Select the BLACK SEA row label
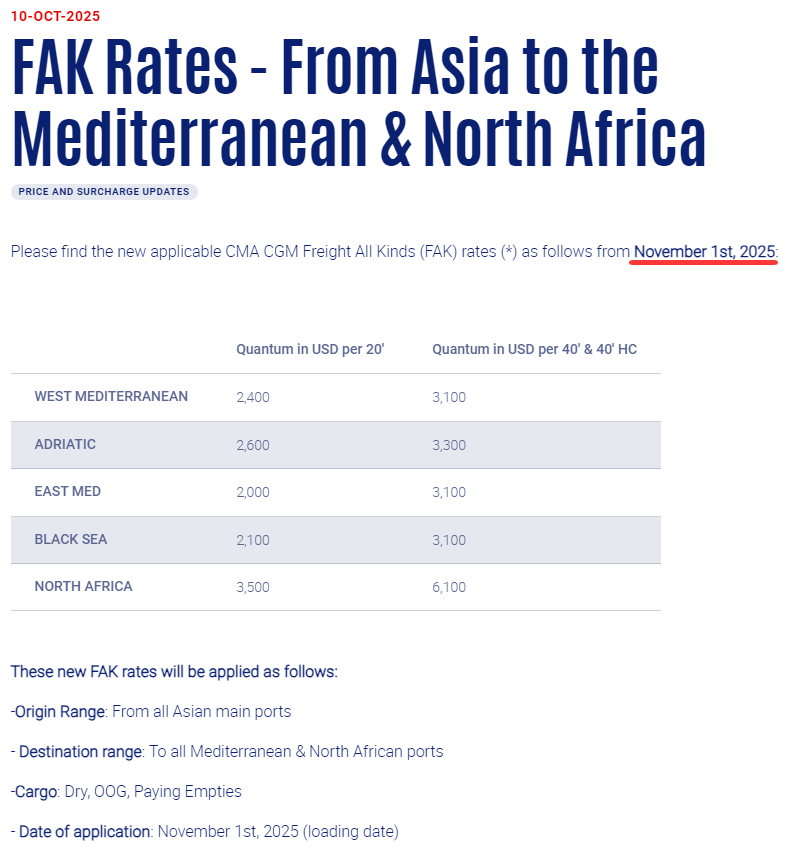This screenshot has height=851, width=785. tap(70, 539)
